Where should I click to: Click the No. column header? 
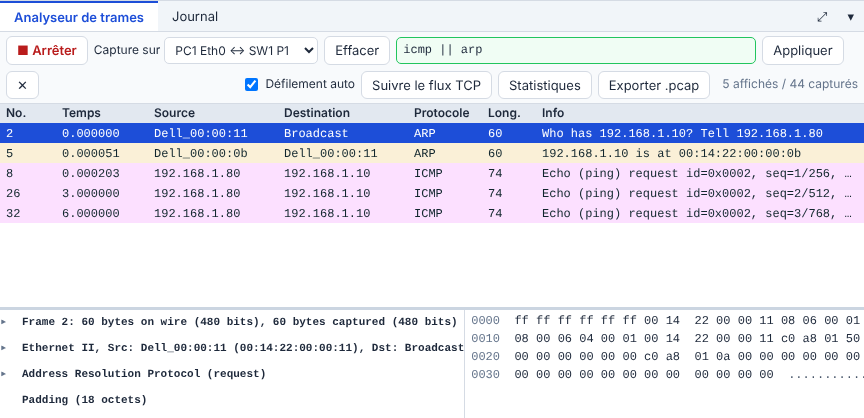pyautogui.click(x=16, y=113)
